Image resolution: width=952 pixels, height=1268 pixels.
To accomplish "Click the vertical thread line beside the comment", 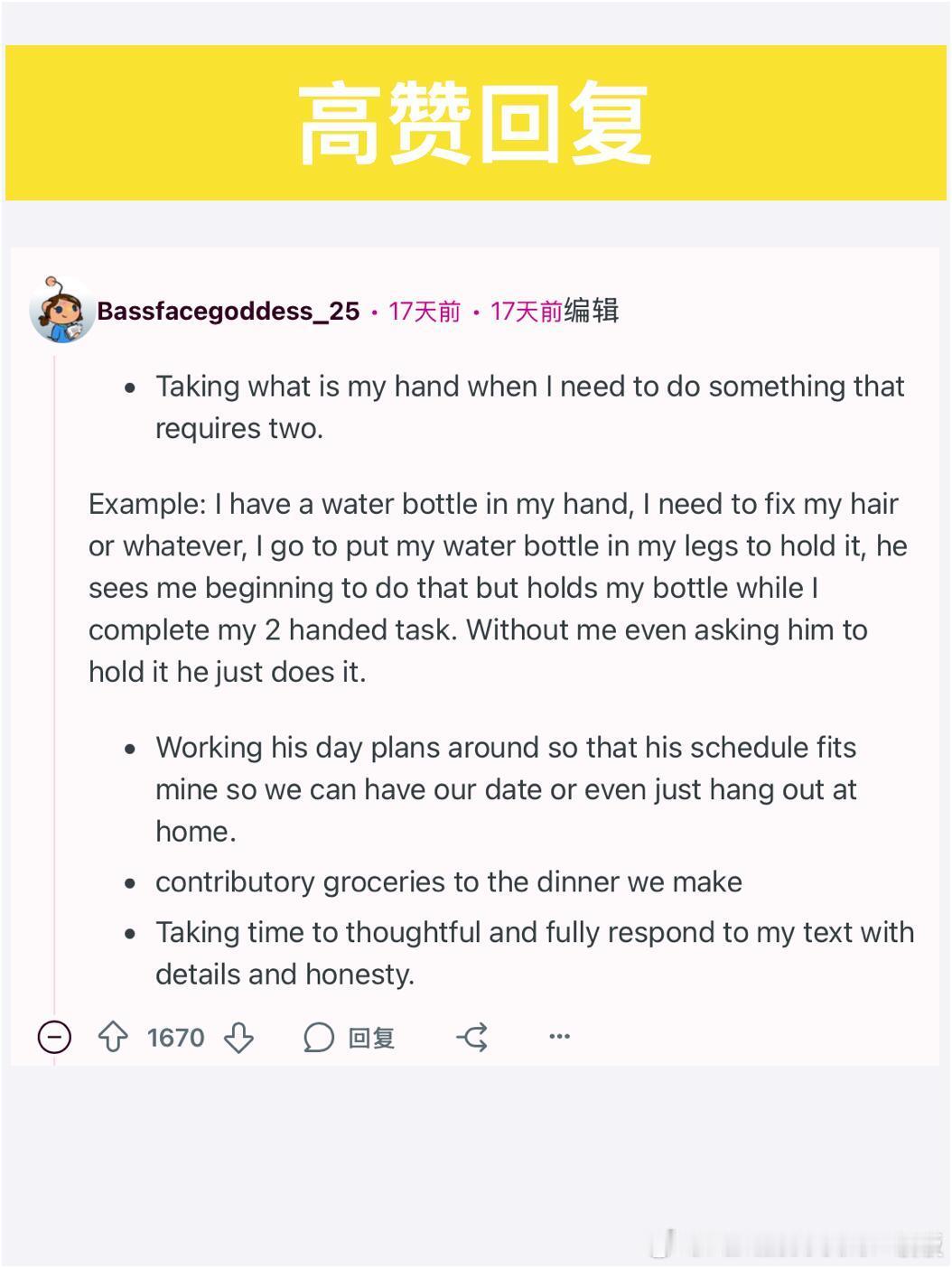I will [54, 686].
